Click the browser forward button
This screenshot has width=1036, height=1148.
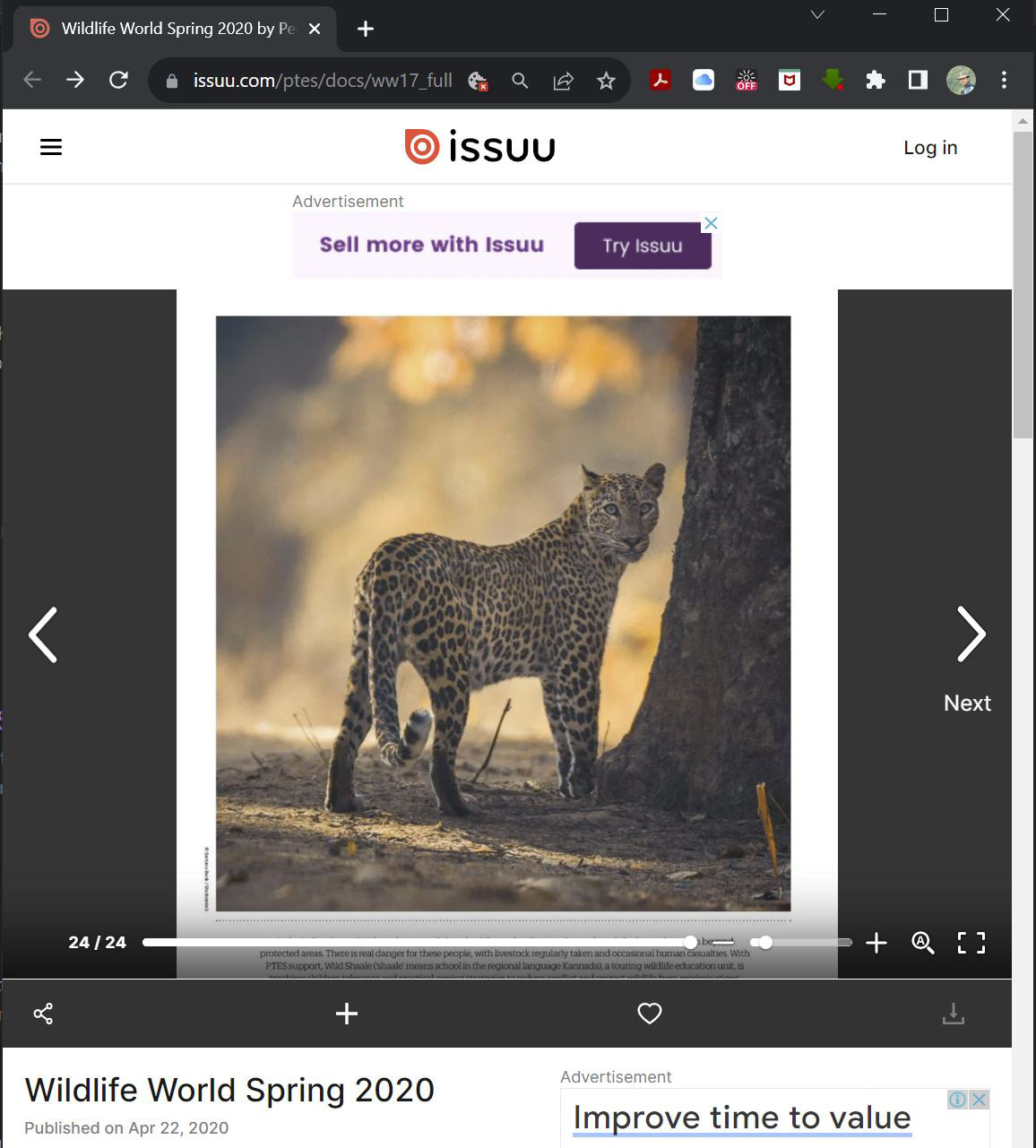[x=75, y=80]
